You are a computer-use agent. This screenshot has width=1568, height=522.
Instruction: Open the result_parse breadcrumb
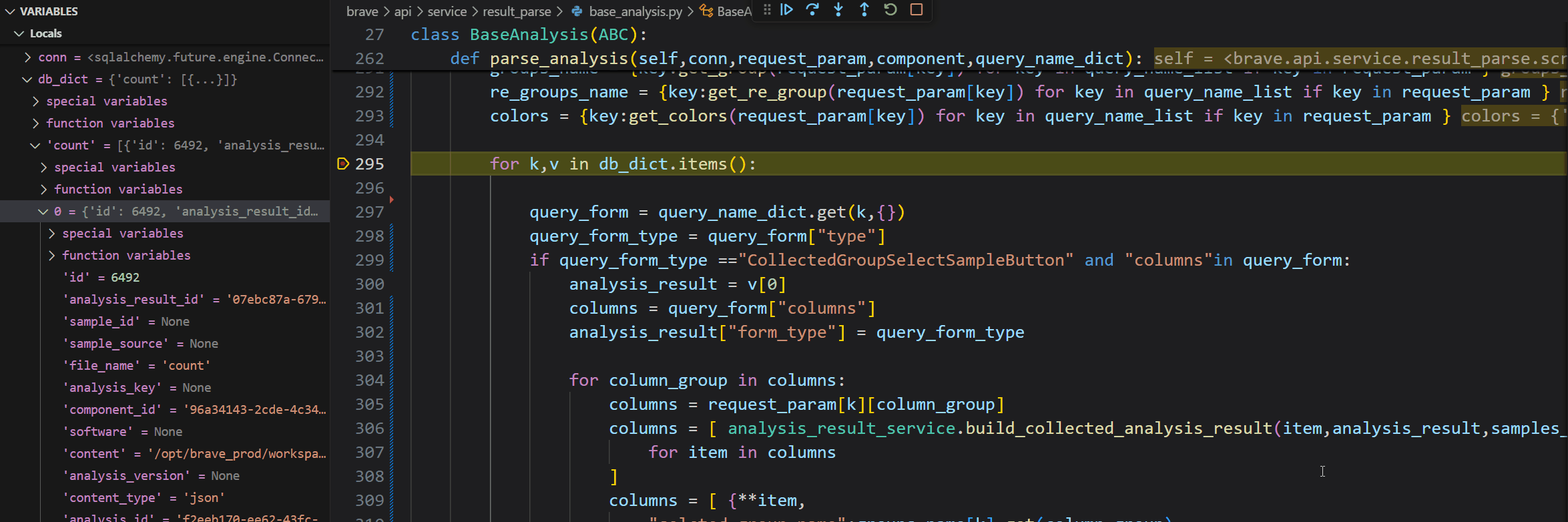click(x=517, y=11)
